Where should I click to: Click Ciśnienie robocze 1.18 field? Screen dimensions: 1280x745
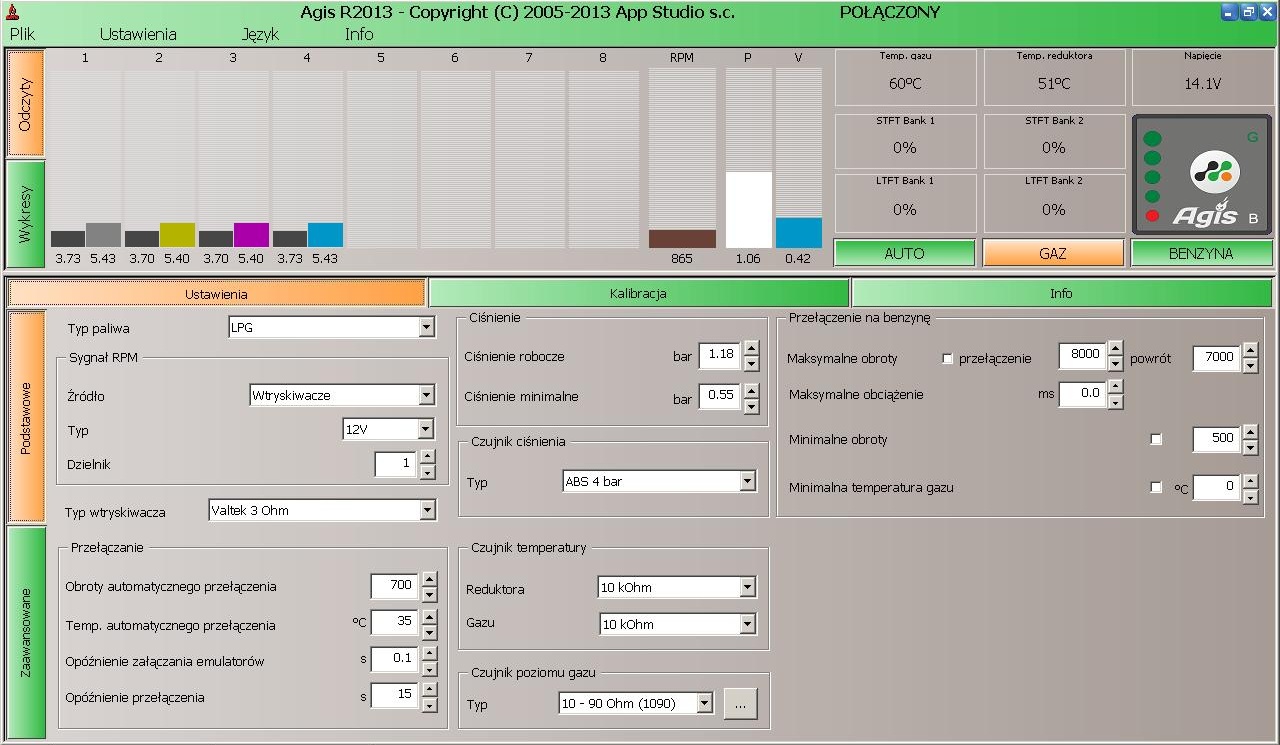coord(719,354)
